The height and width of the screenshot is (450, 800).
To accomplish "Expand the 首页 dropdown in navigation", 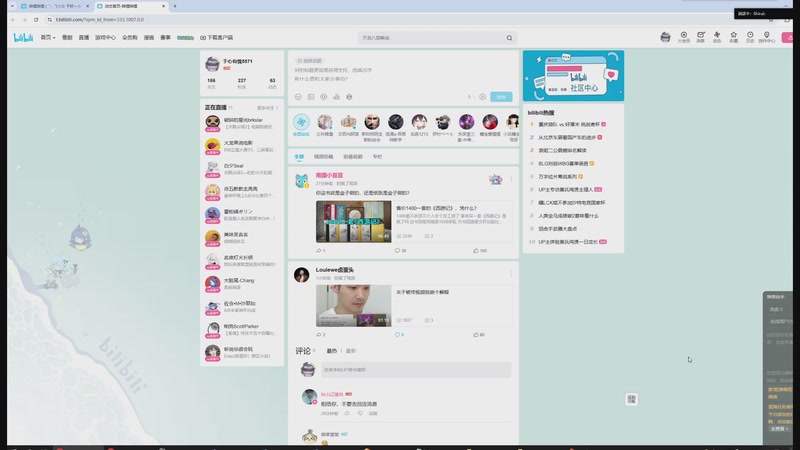I will pyautogui.click(x=48, y=37).
